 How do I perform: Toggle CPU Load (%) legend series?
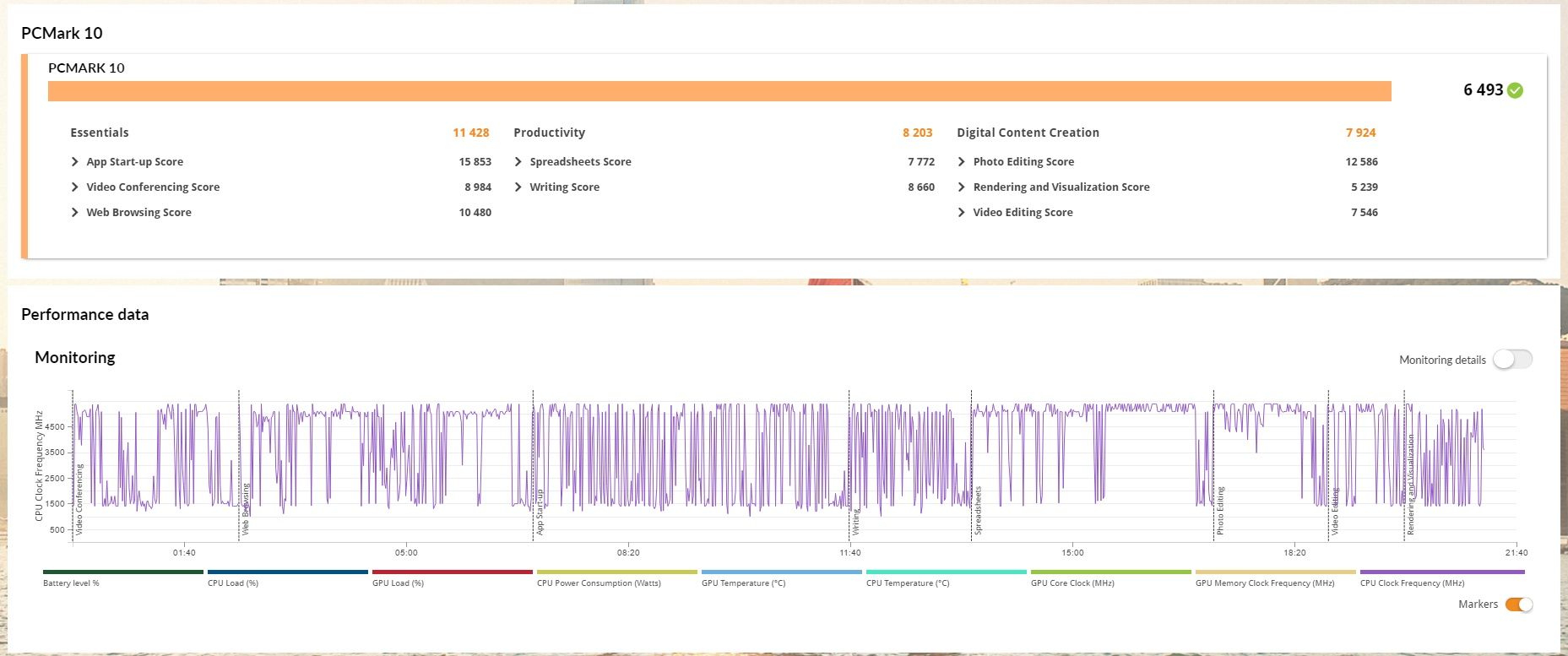287,578
